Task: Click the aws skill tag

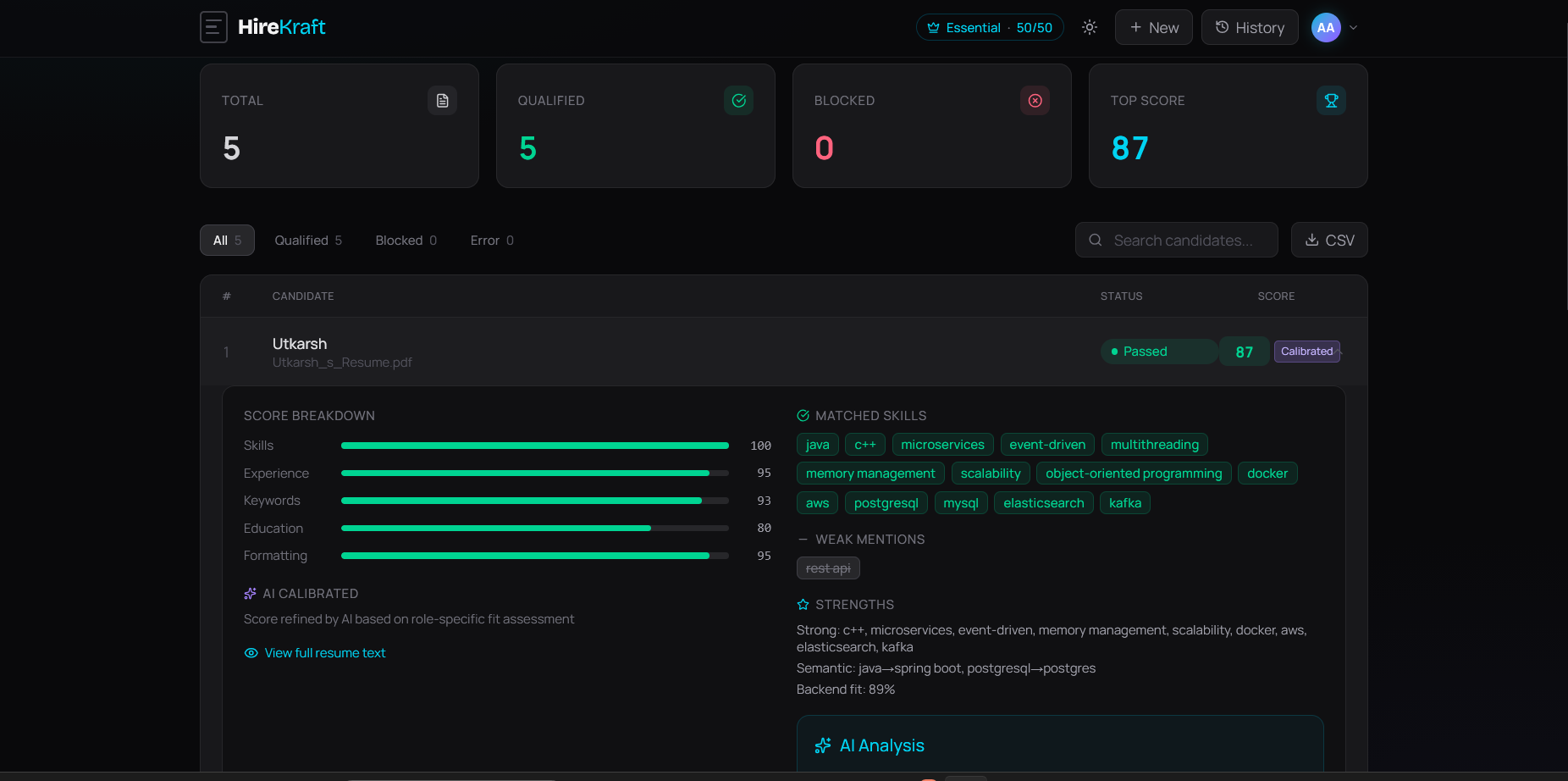Action: (x=818, y=503)
